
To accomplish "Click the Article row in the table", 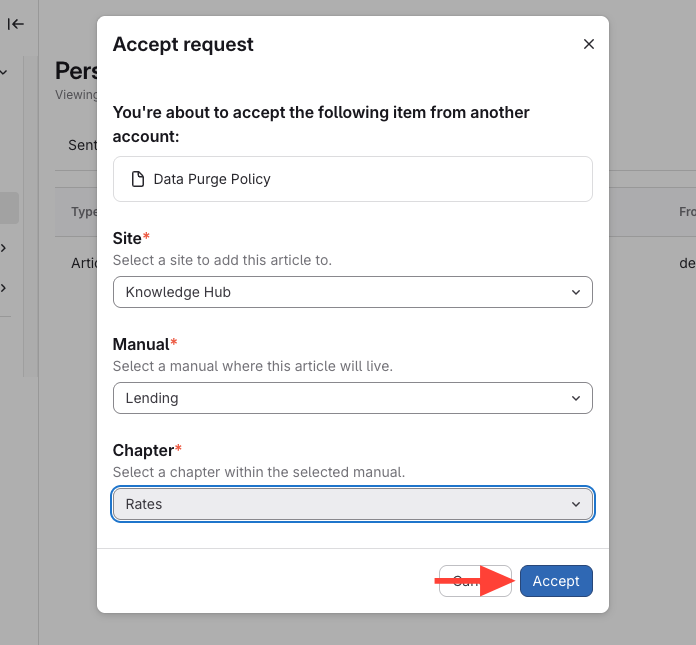I will tap(83, 263).
